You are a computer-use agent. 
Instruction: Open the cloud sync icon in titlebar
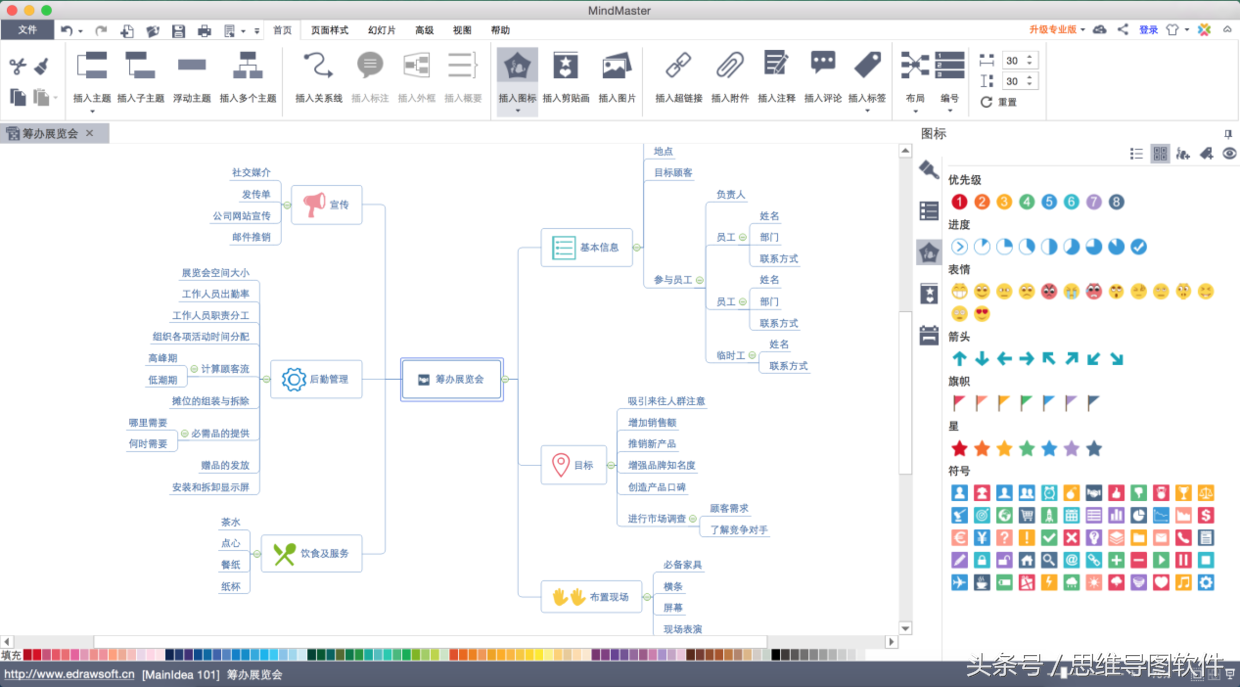[1098, 29]
